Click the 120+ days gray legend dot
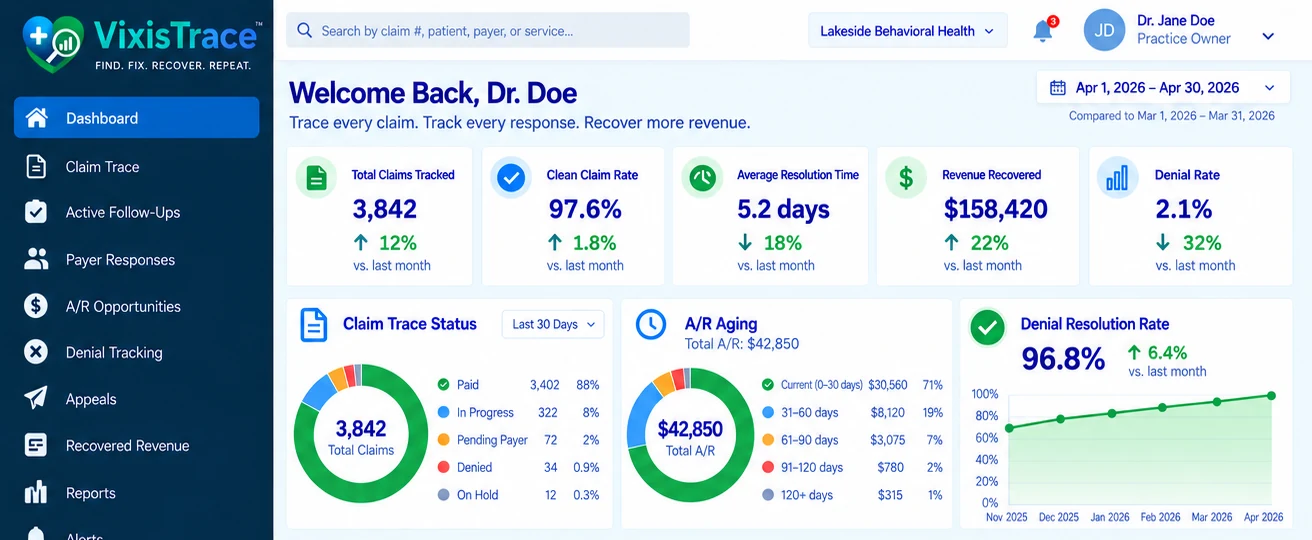Viewport: 1312px width, 540px height. pyautogui.click(x=768, y=494)
